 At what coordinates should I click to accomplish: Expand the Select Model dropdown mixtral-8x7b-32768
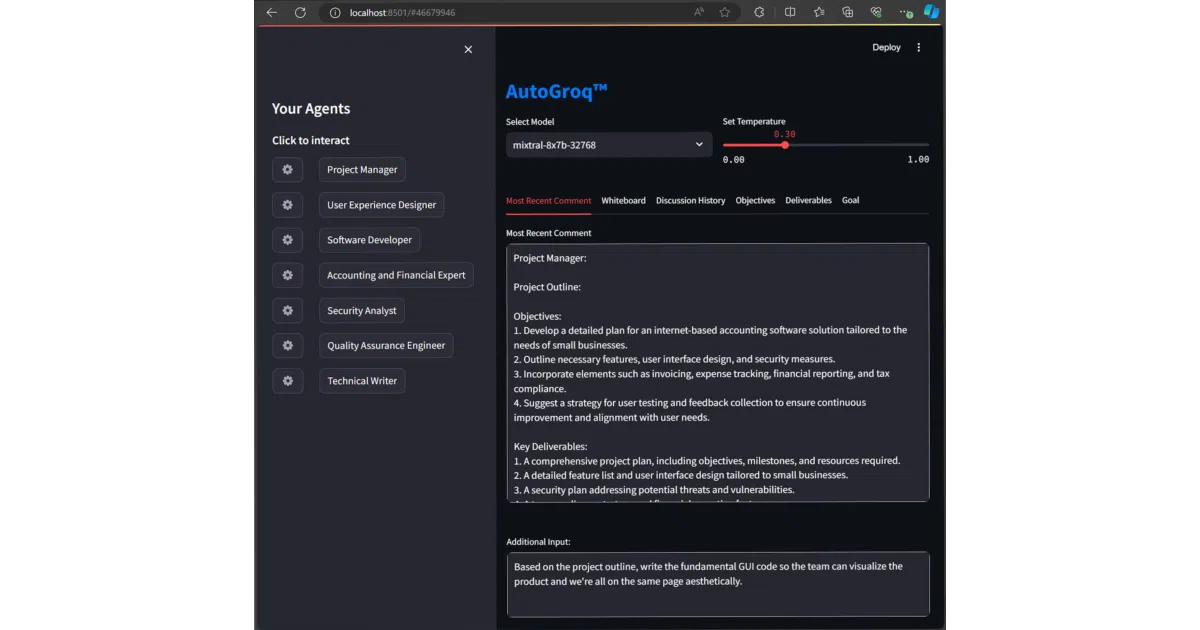(609, 145)
